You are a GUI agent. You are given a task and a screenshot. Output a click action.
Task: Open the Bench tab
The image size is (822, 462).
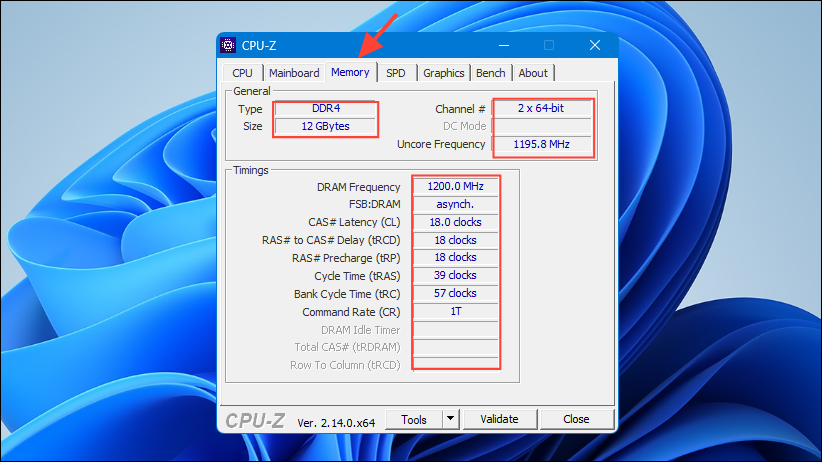491,73
